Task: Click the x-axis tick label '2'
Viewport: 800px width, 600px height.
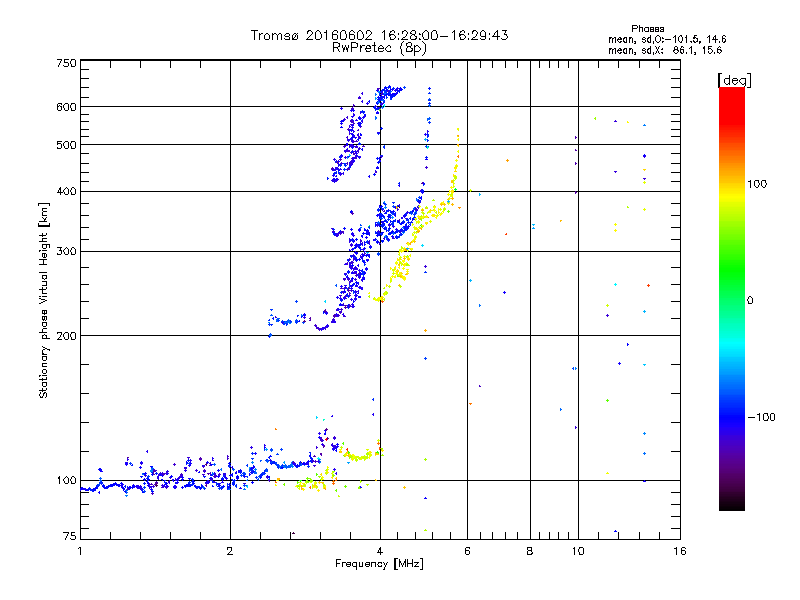Action: click(230, 551)
